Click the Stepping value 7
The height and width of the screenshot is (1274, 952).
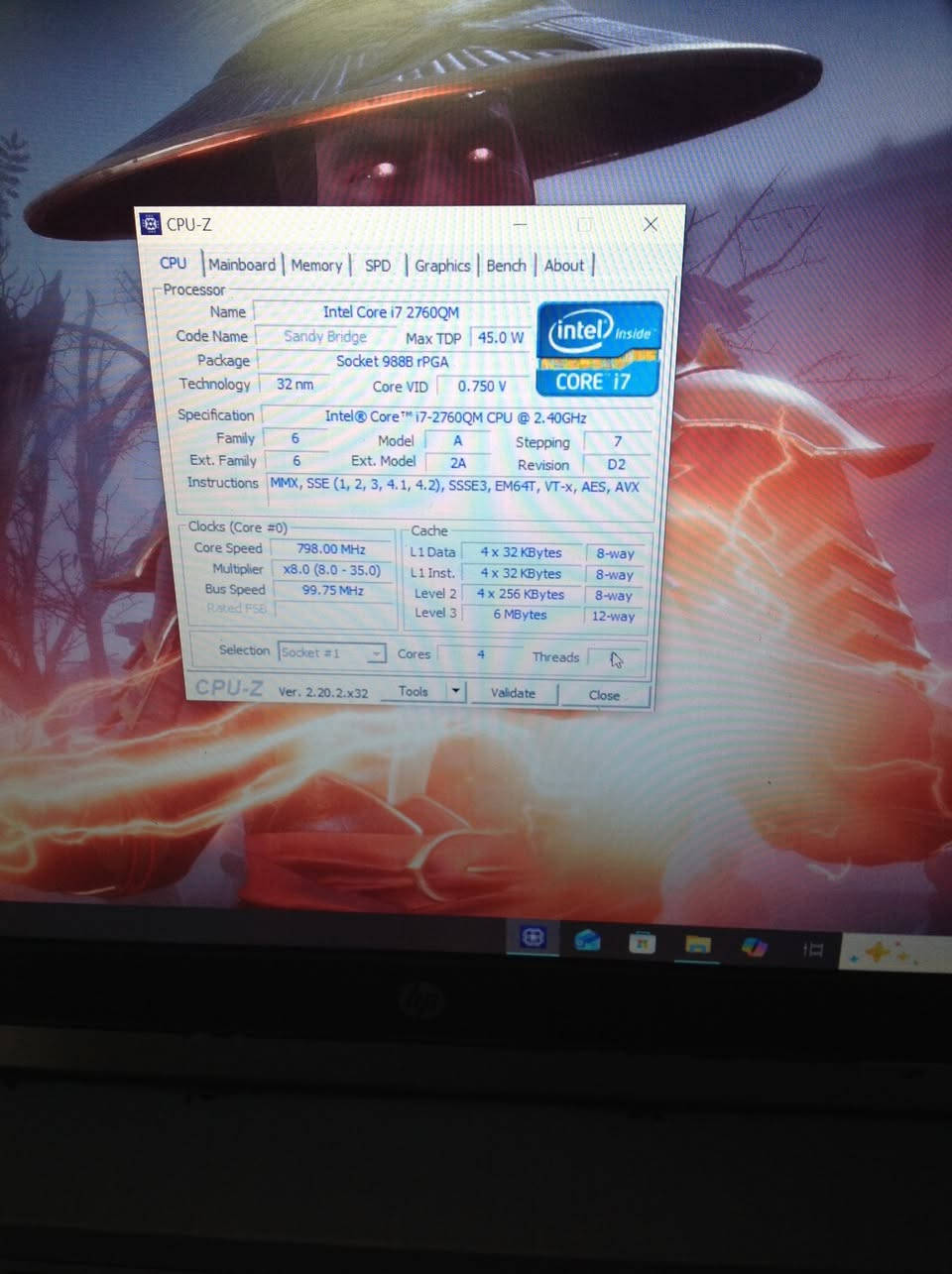618,441
